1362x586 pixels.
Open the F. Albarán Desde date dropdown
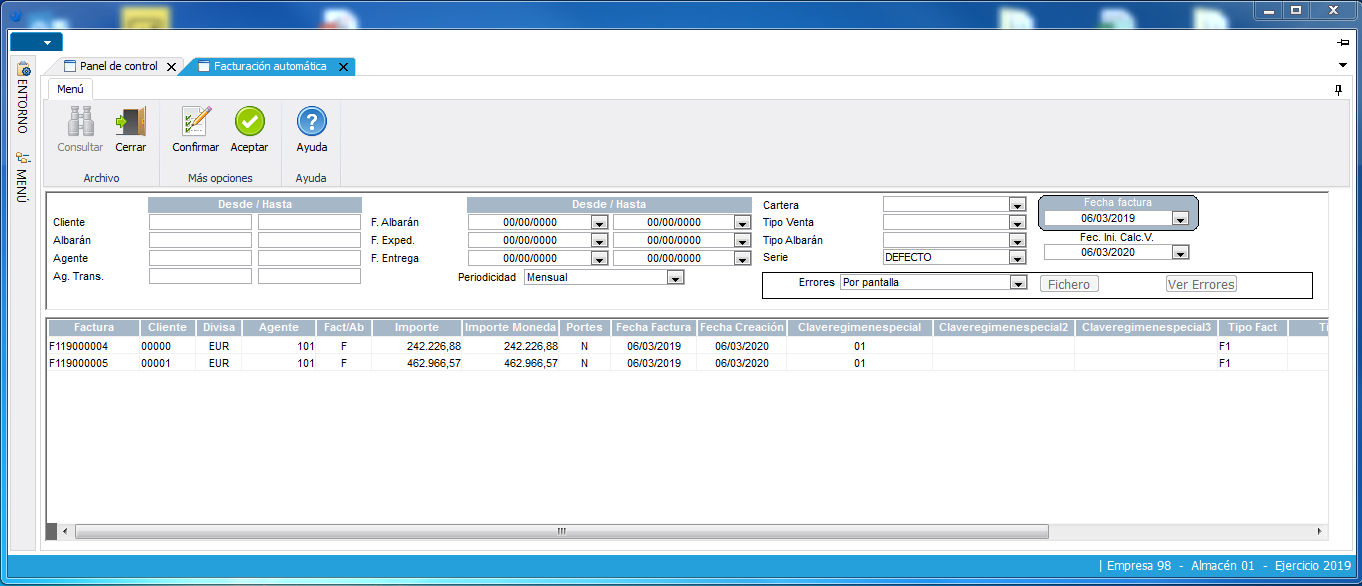tap(599, 223)
